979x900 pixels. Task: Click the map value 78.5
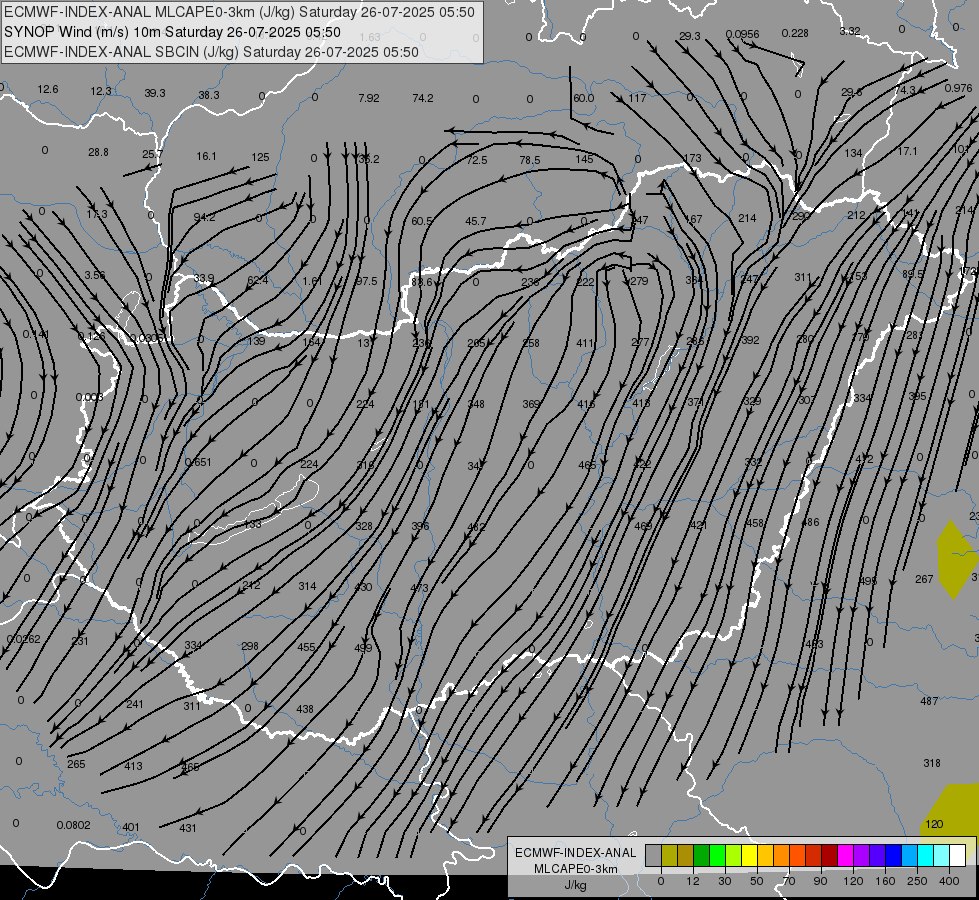coord(529,160)
